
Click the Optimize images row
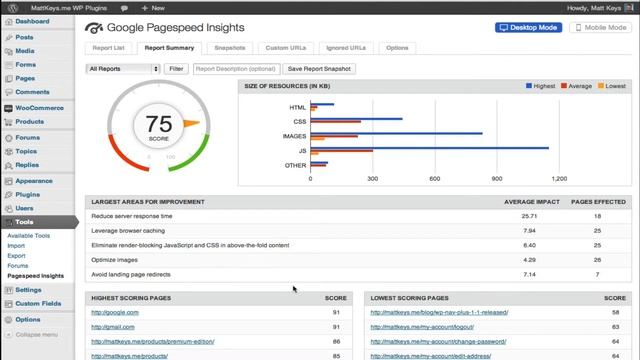tap(358, 260)
